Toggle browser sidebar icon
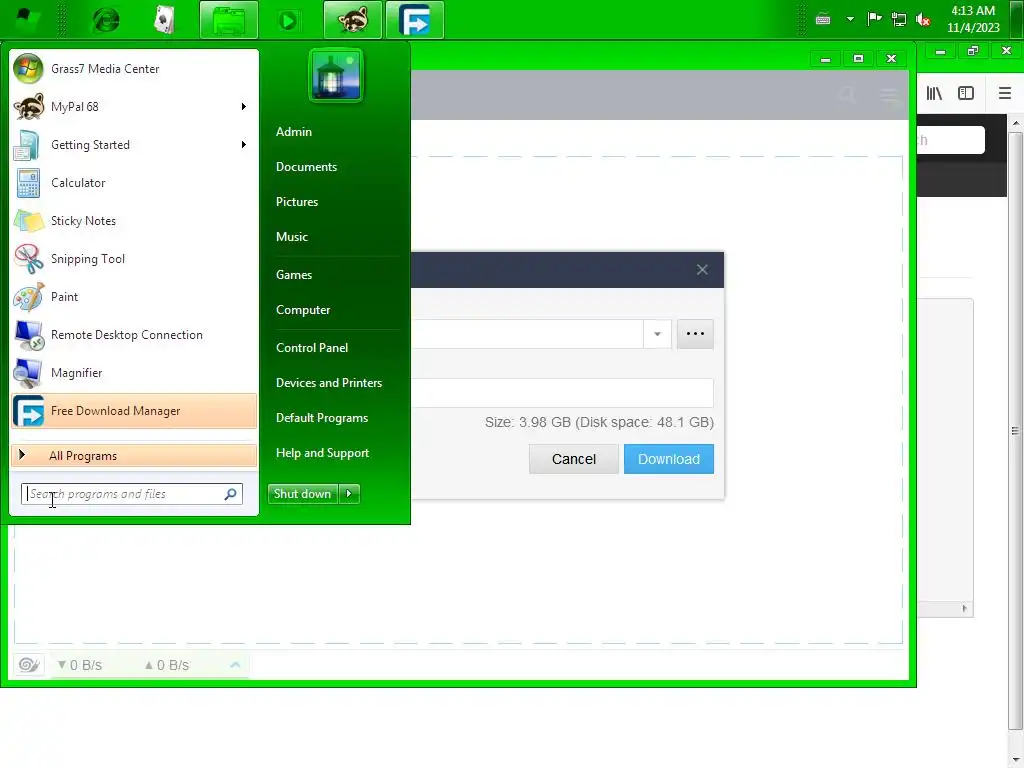Viewport: 1024px width, 768px height. pos(966,93)
